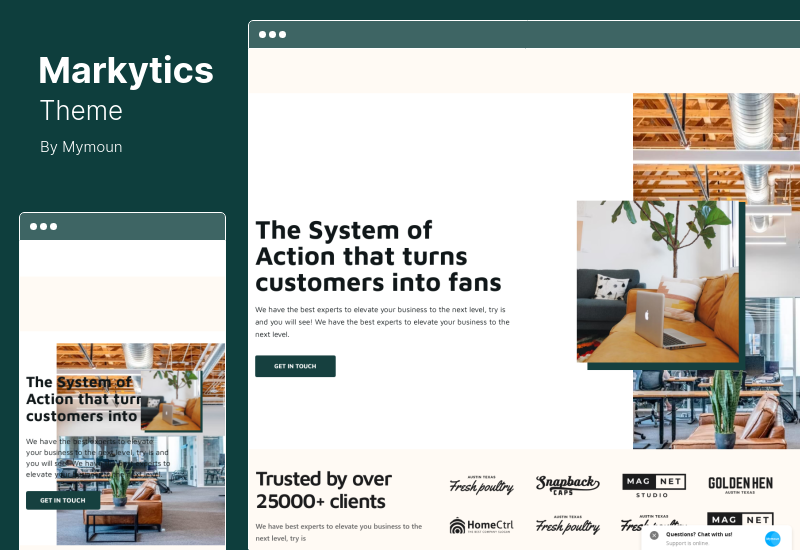Click the small laptop photo in mobile preview
The height and width of the screenshot is (550, 800).
(x=171, y=400)
